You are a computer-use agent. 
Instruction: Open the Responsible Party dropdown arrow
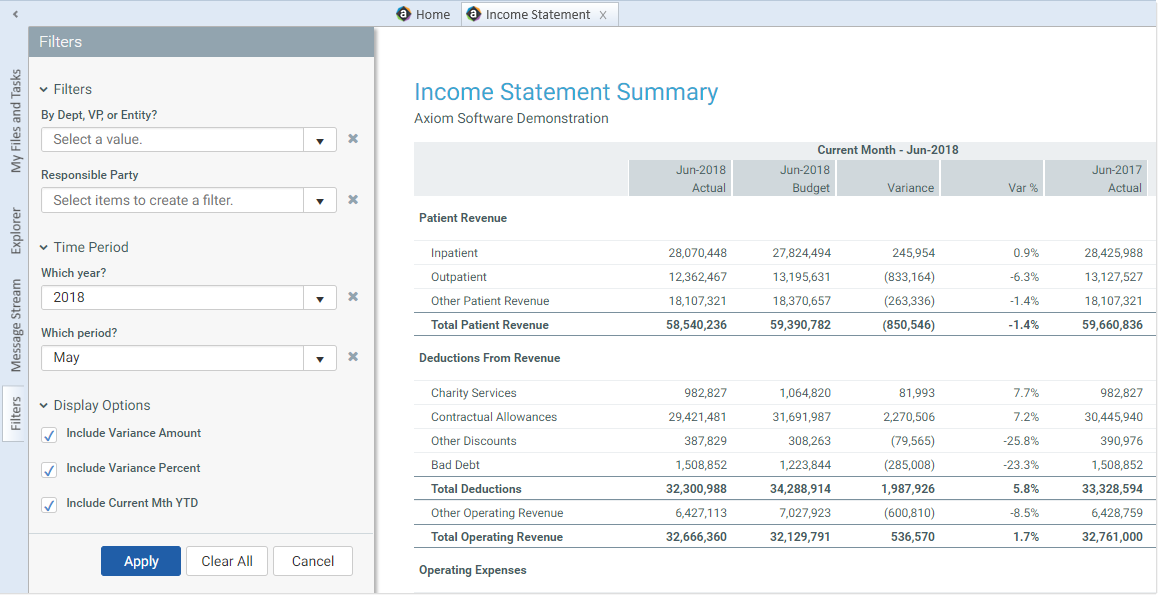[x=320, y=200]
